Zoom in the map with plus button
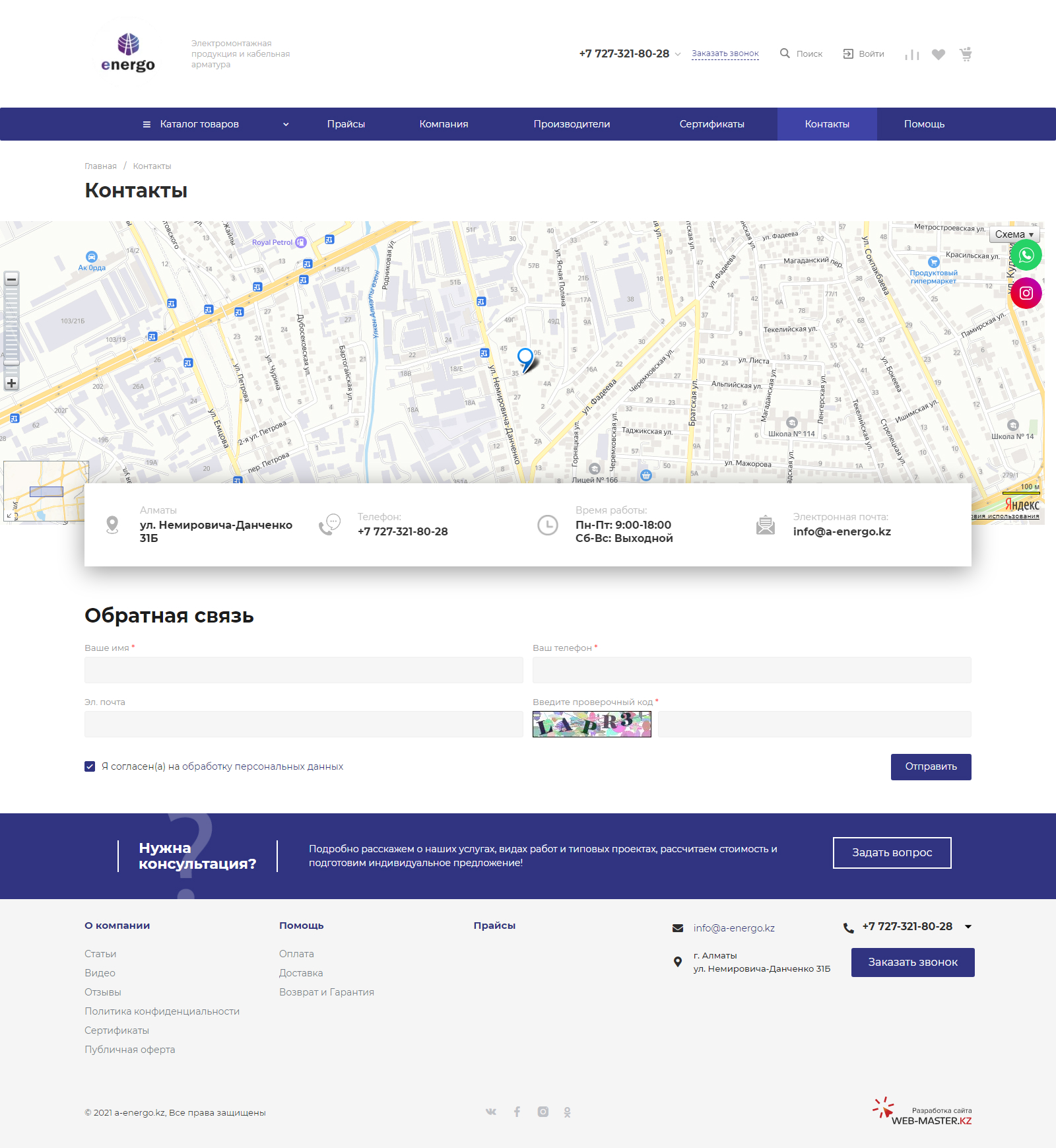Screen dimensions: 1056x1148 [11, 384]
